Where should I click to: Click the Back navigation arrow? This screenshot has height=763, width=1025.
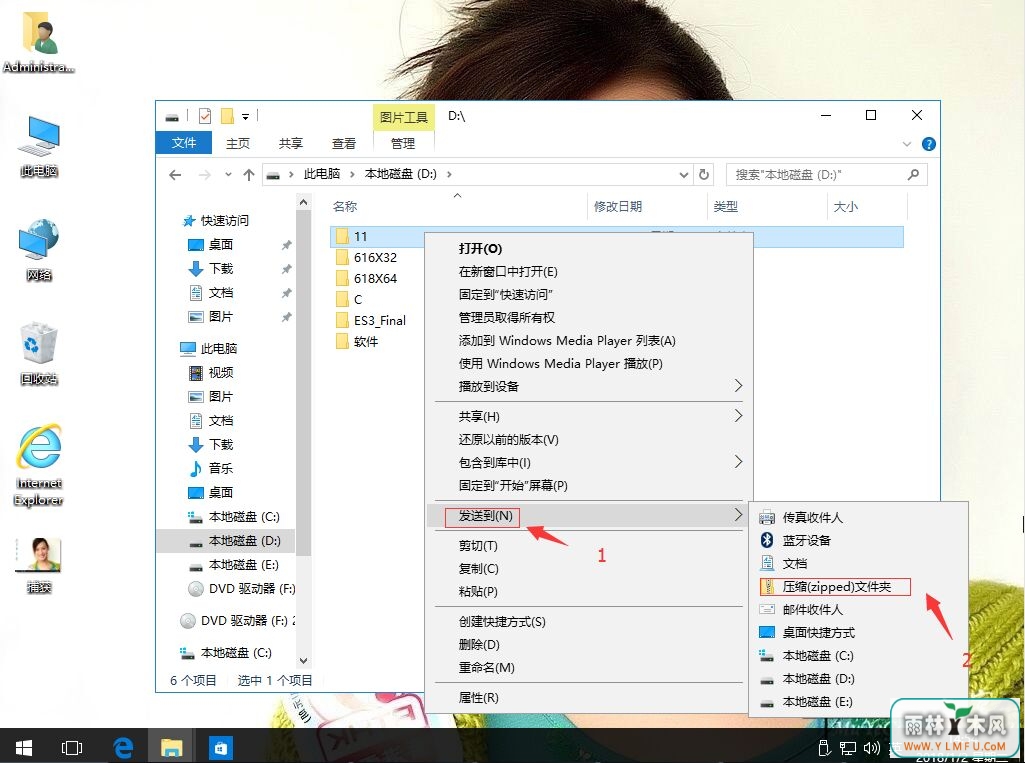pyautogui.click(x=175, y=175)
